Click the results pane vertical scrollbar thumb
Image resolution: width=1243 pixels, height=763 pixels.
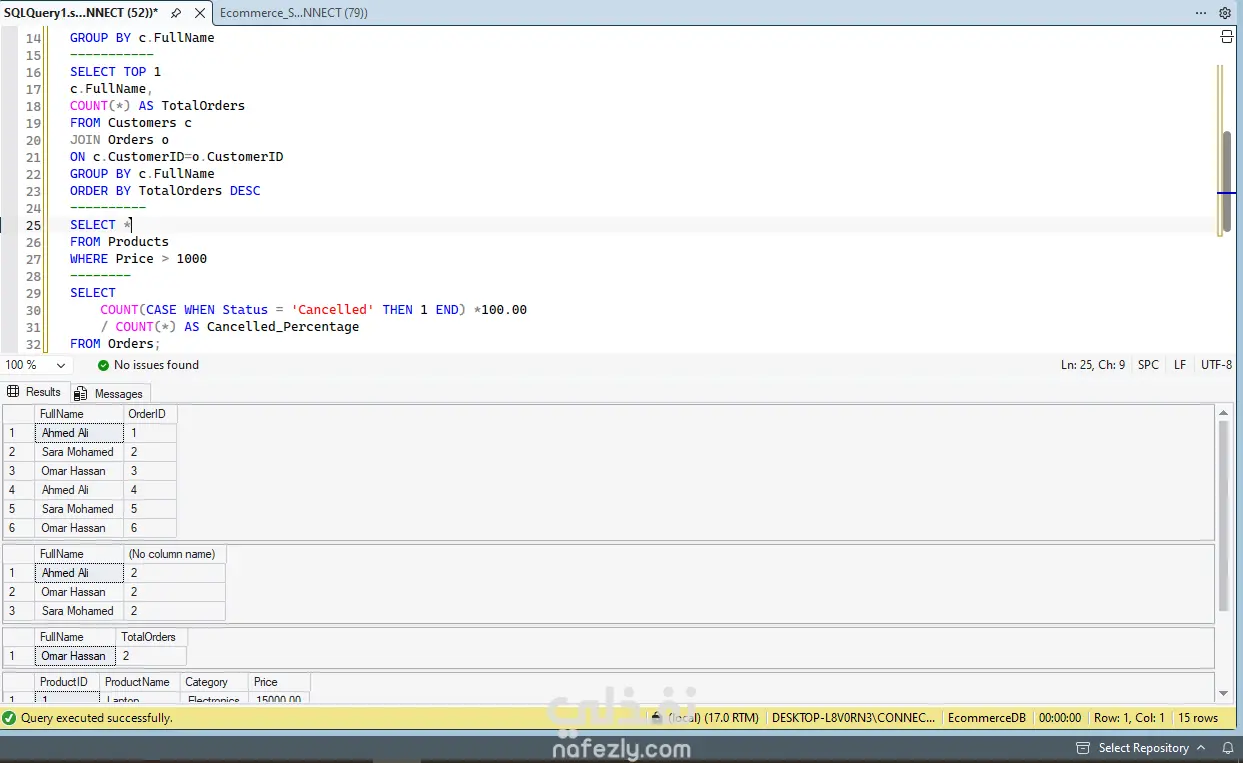(1223, 515)
